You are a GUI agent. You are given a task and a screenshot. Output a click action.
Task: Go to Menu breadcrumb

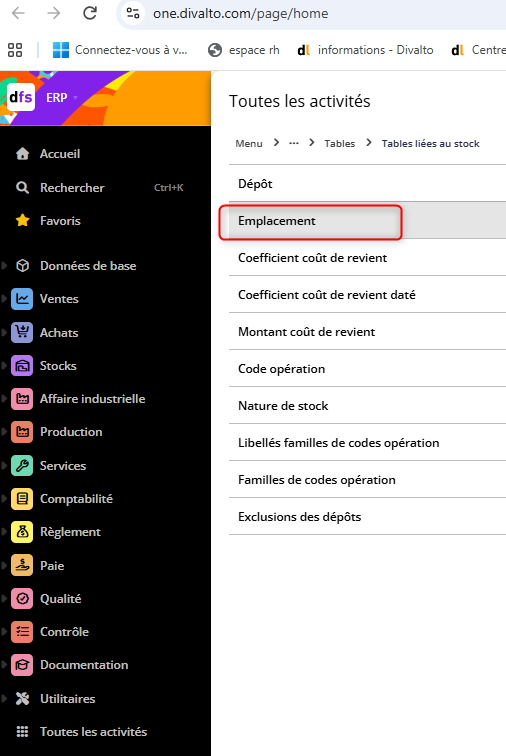click(x=249, y=144)
